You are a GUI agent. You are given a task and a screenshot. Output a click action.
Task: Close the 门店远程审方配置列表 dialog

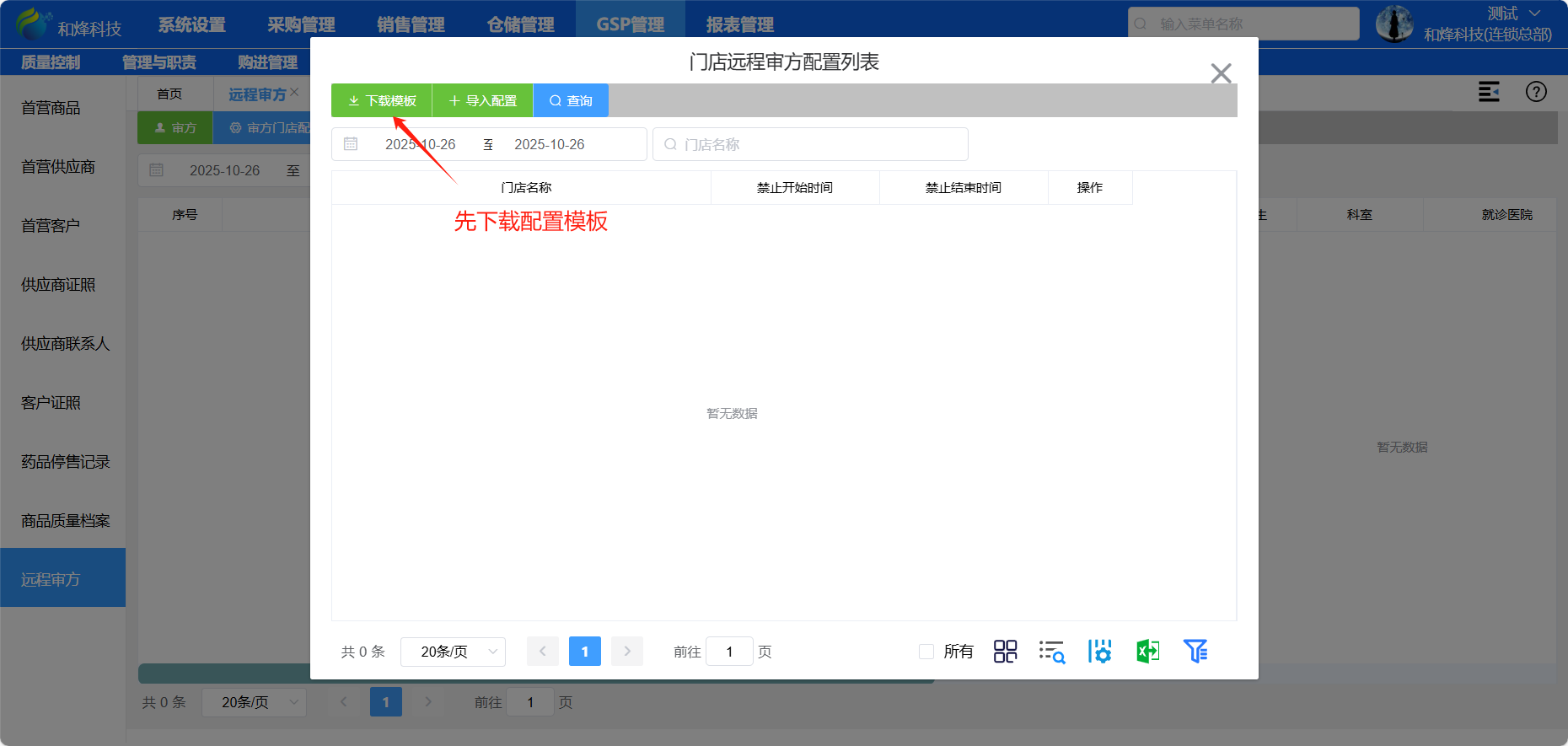[x=1221, y=73]
